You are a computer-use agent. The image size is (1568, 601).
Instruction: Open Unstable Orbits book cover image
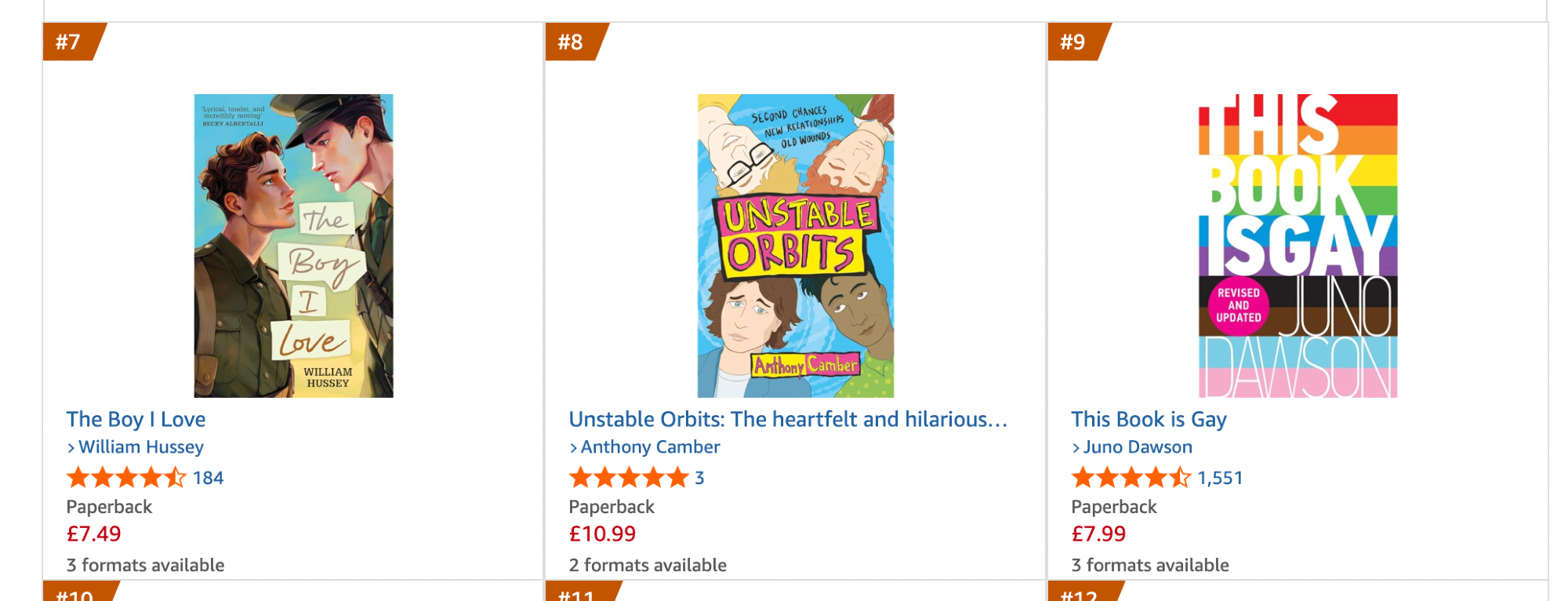(796, 246)
